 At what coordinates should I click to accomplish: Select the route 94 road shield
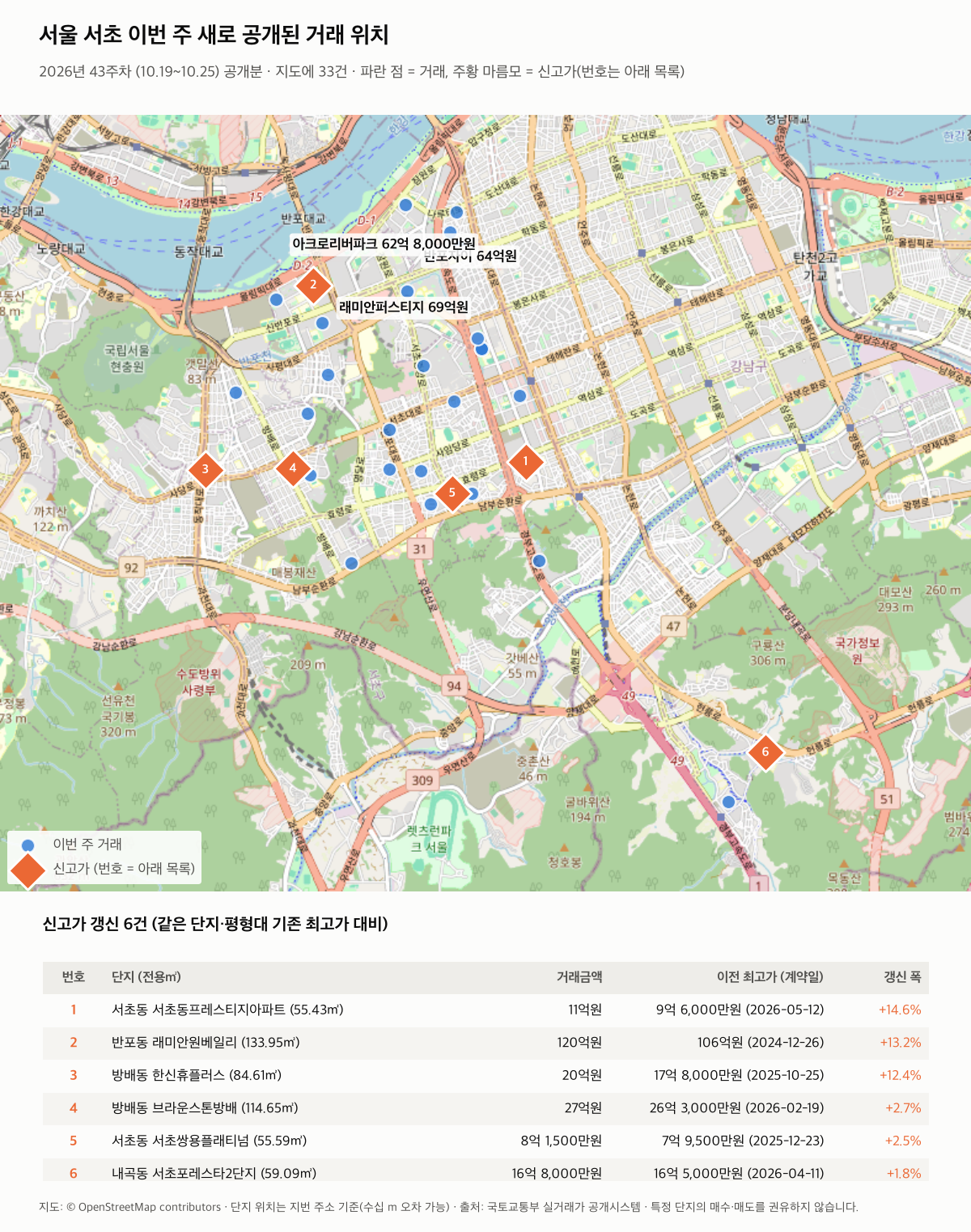tap(454, 686)
